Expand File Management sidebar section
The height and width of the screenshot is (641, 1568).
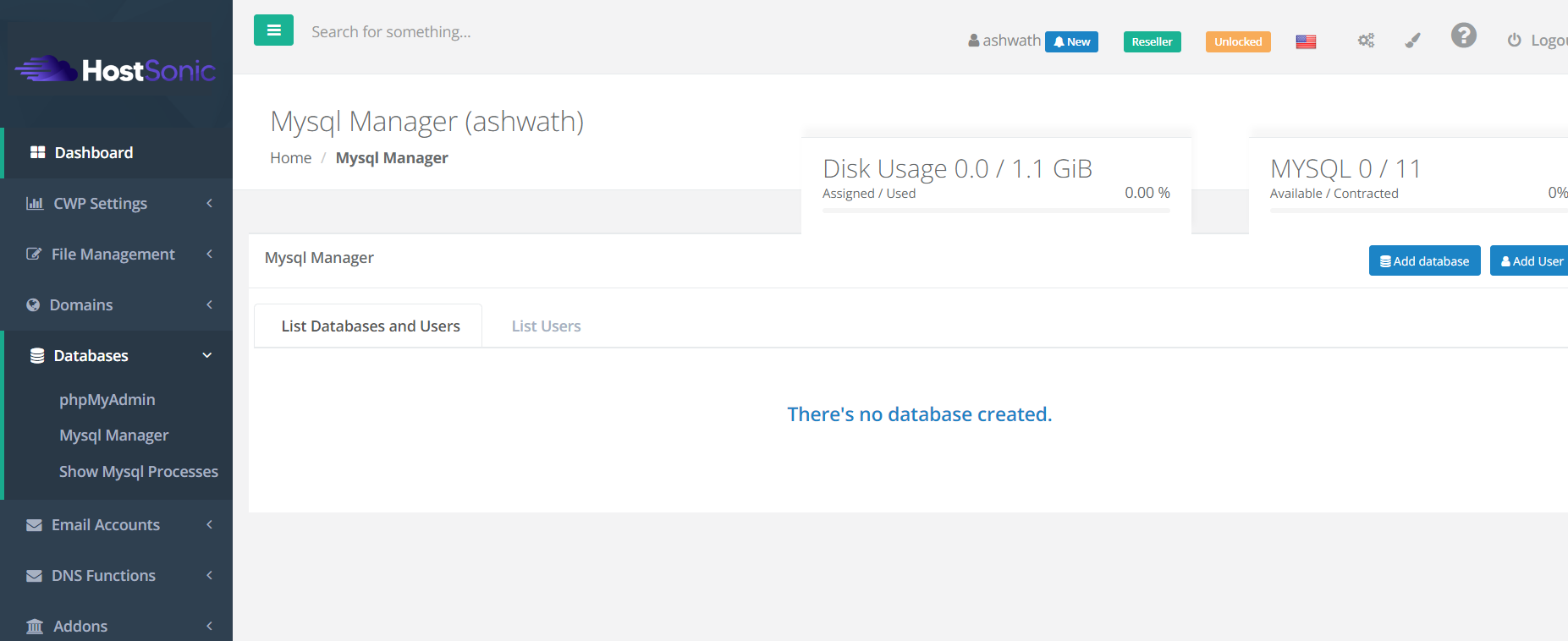coord(113,255)
